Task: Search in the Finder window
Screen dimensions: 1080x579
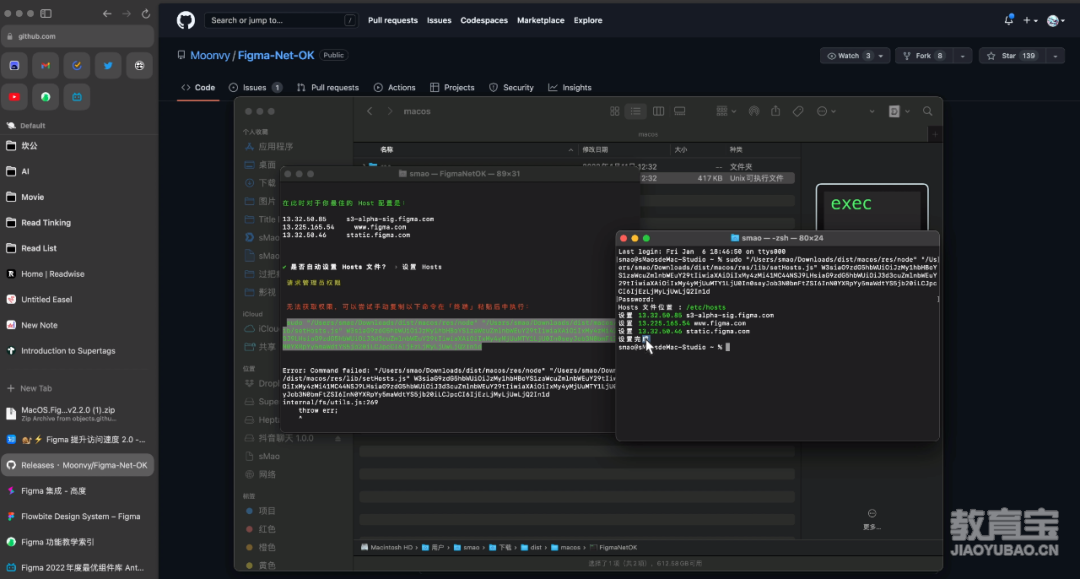Action: tap(928, 112)
